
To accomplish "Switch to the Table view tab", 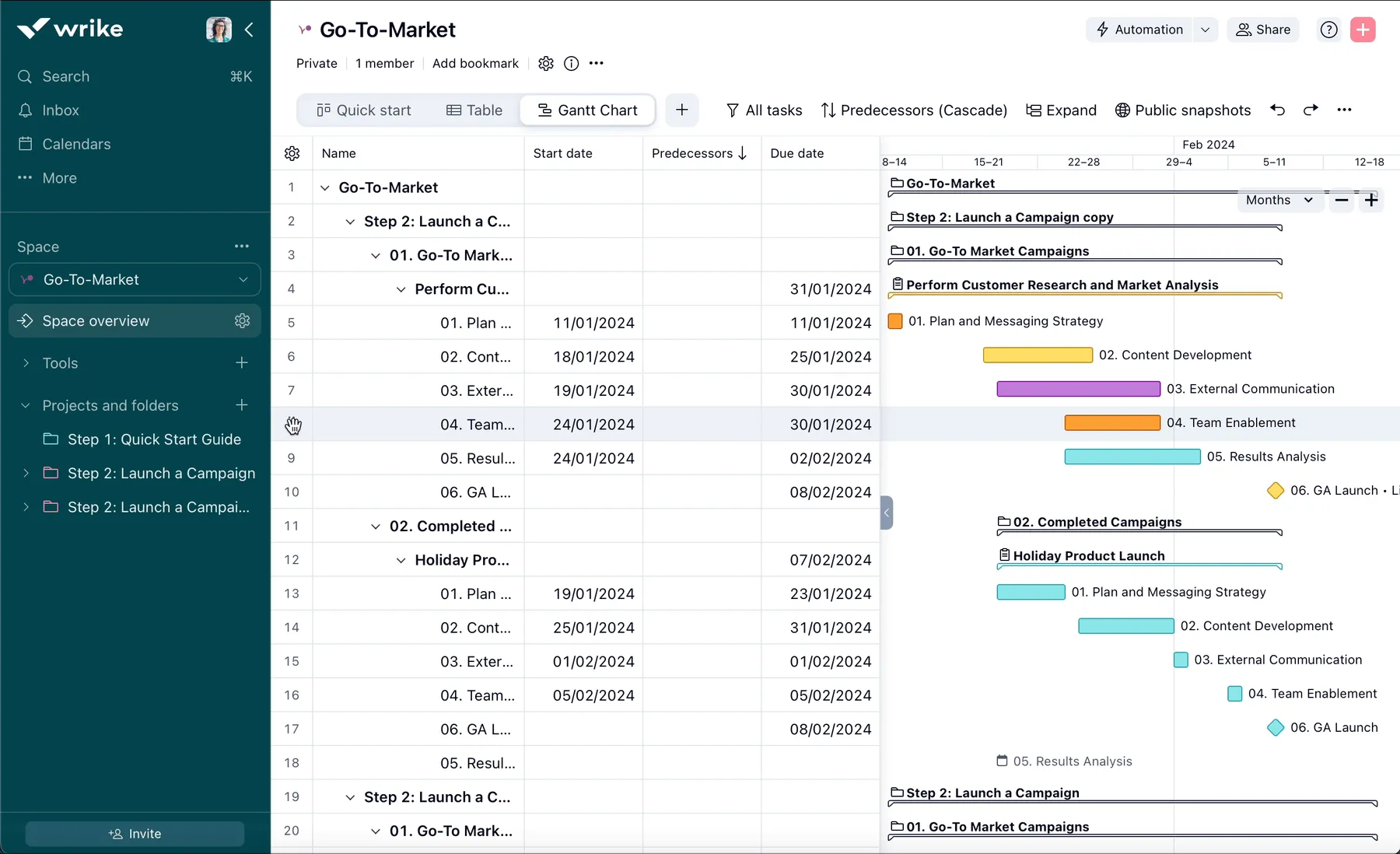I will (x=474, y=110).
